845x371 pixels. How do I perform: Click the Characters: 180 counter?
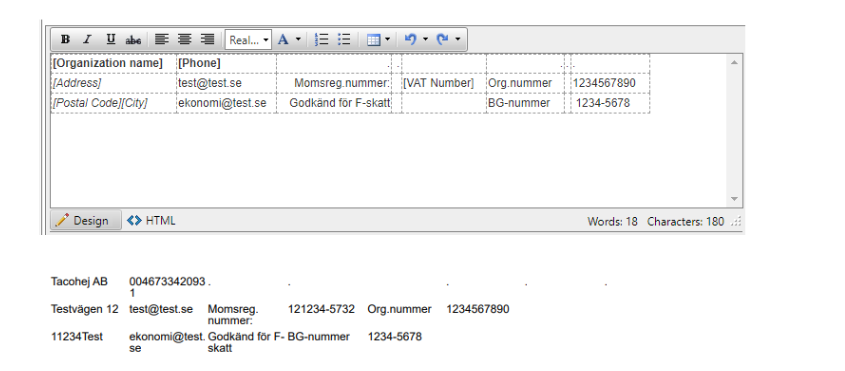pos(685,221)
